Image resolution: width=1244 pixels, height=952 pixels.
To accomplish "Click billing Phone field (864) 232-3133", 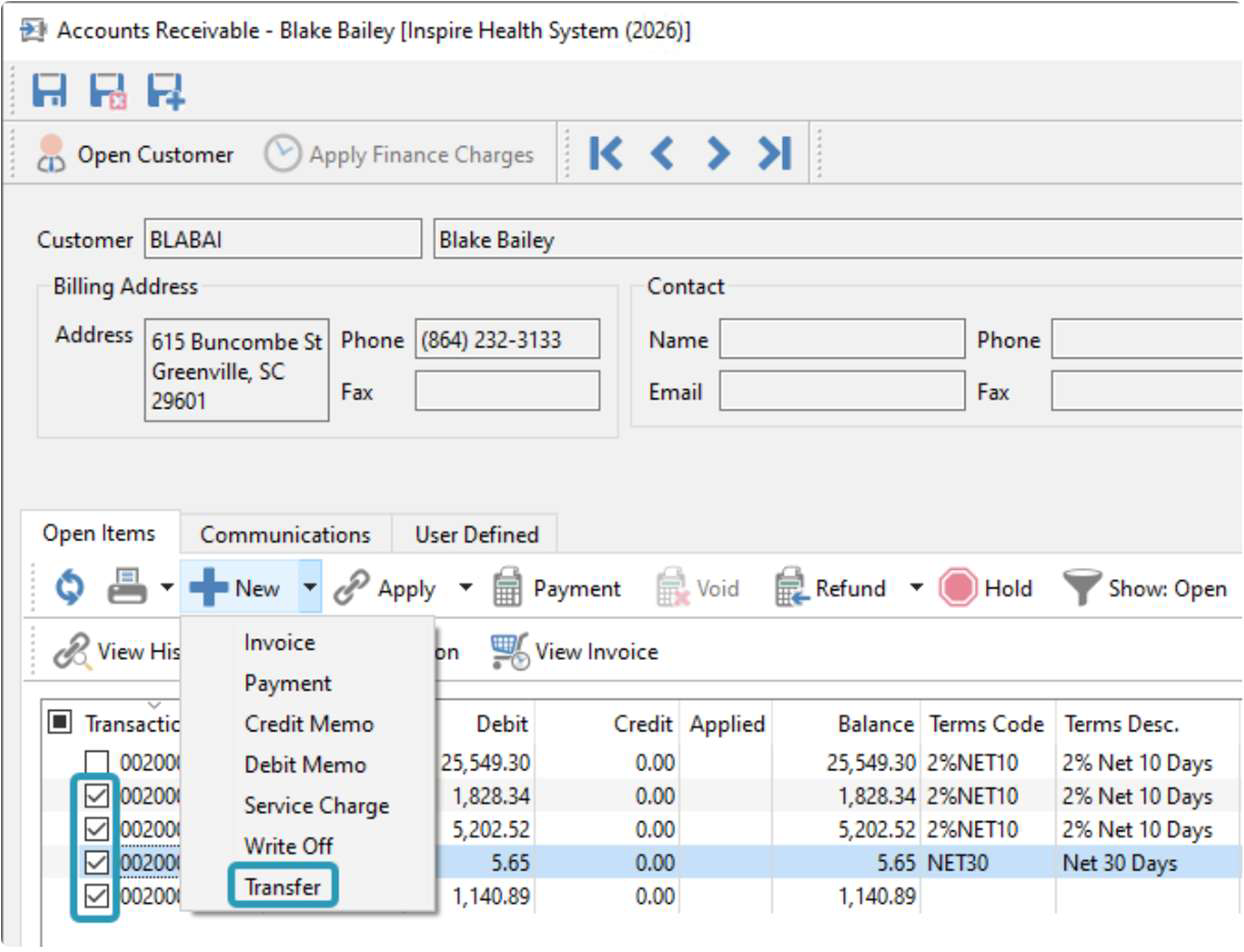I will 508,339.
